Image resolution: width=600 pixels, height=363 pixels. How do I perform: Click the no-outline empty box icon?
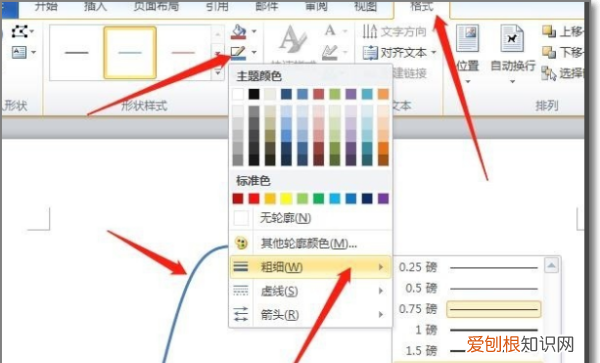tap(241, 218)
